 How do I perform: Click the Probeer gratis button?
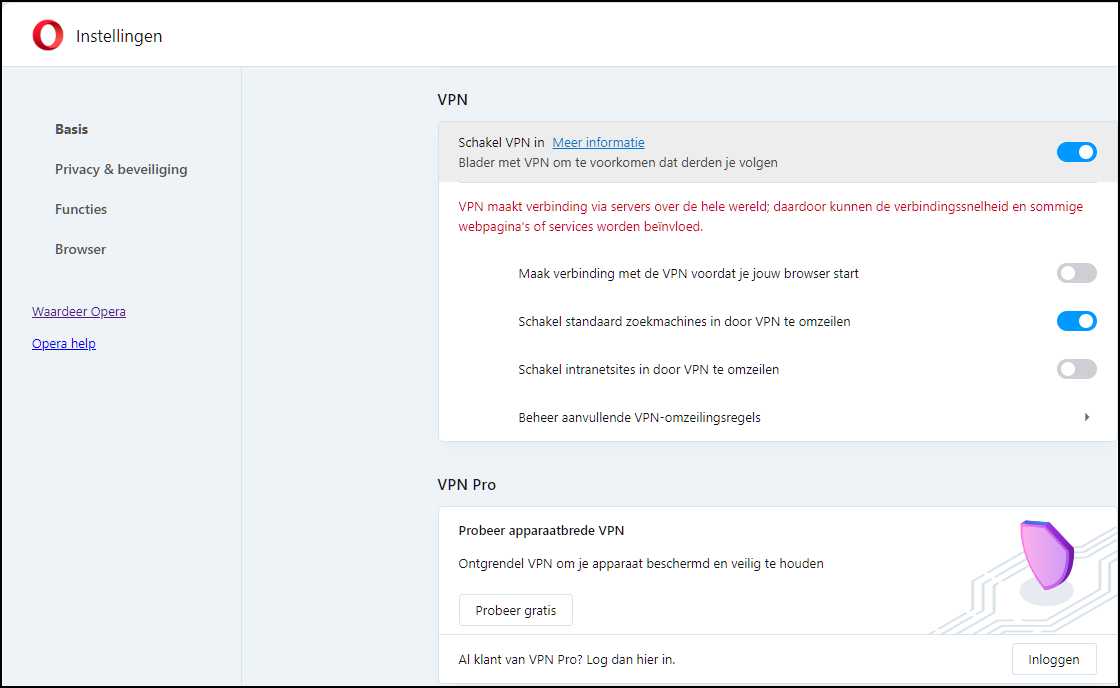(516, 610)
